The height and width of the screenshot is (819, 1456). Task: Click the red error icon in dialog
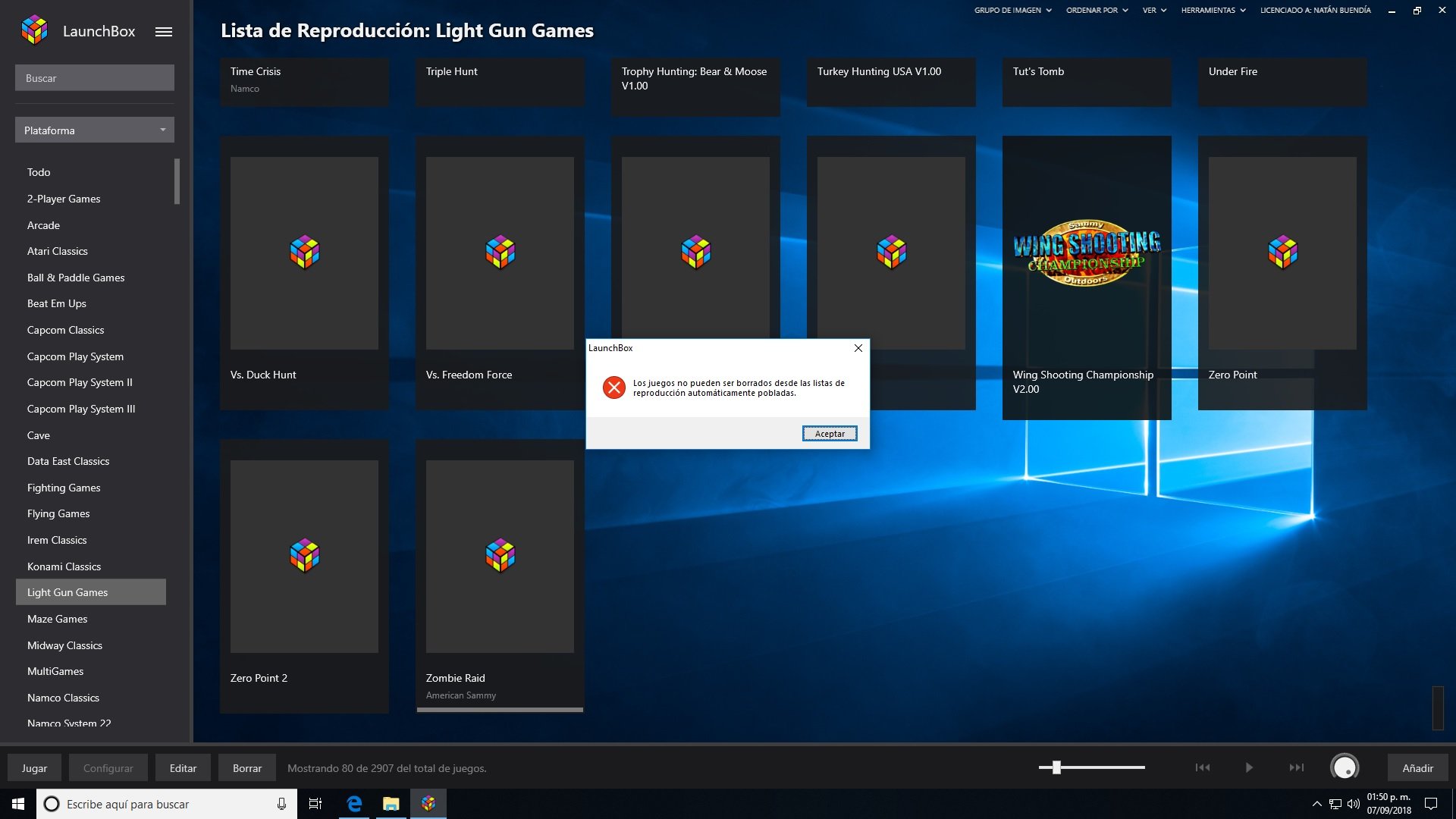613,388
